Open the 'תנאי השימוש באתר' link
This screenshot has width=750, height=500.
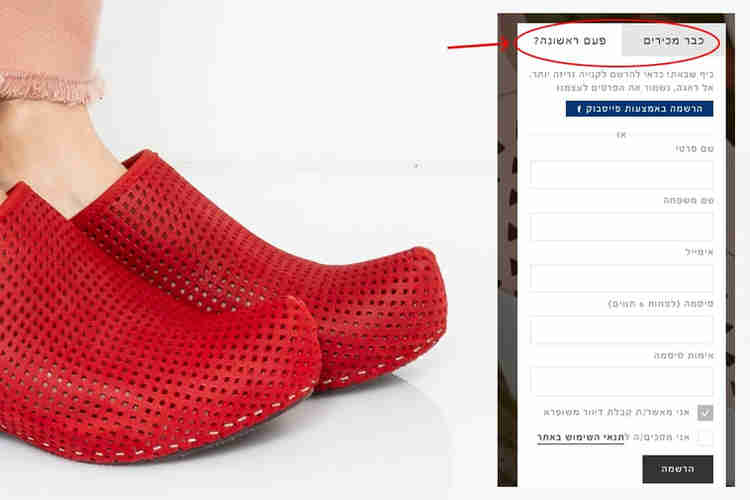pos(580,437)
